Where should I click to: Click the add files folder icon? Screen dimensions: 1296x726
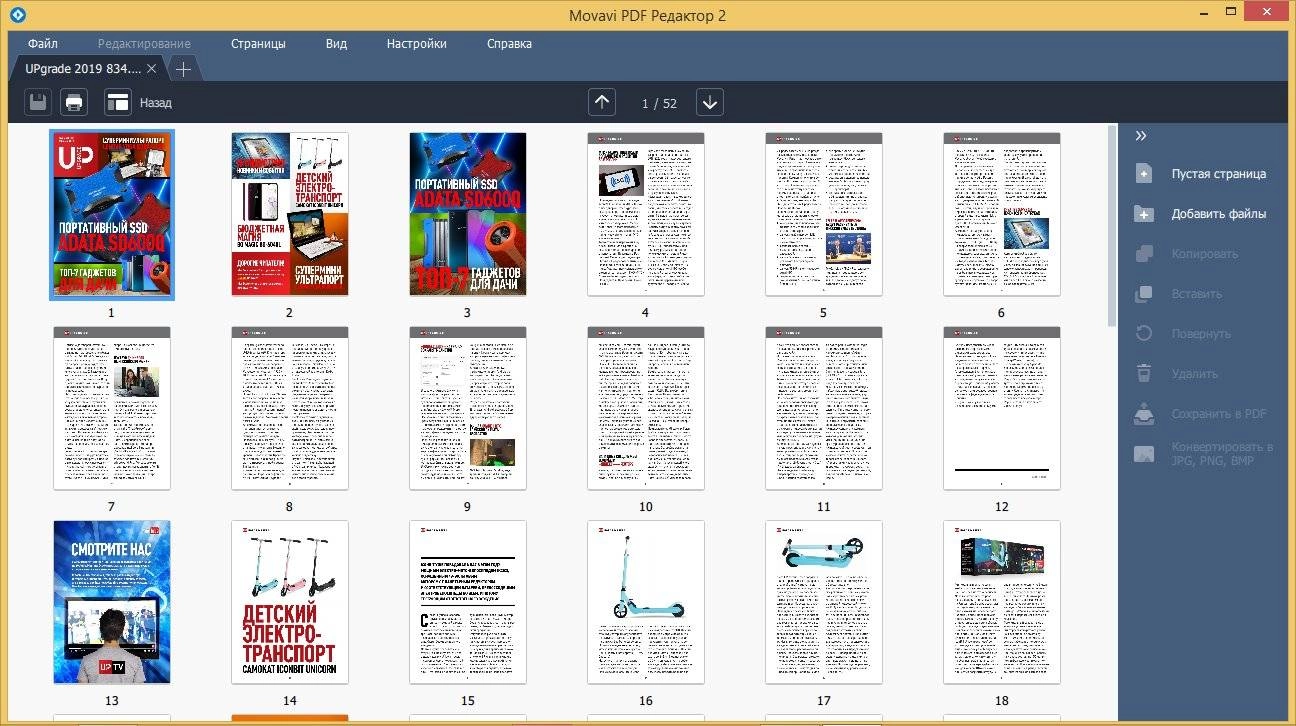click(x=1144, y=213)
